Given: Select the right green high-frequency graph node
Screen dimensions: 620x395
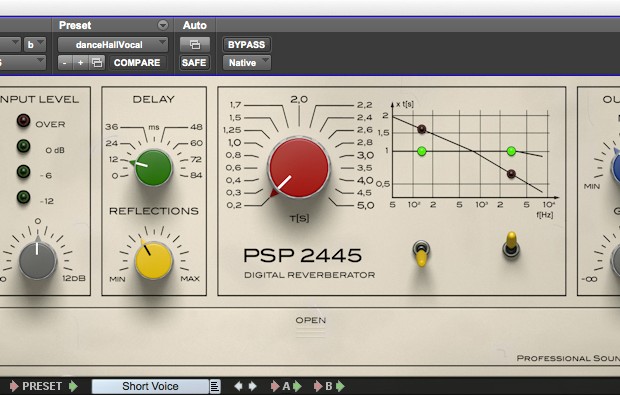Looking at the screenshot, I should pyautogui.click(x=511, y=151).
